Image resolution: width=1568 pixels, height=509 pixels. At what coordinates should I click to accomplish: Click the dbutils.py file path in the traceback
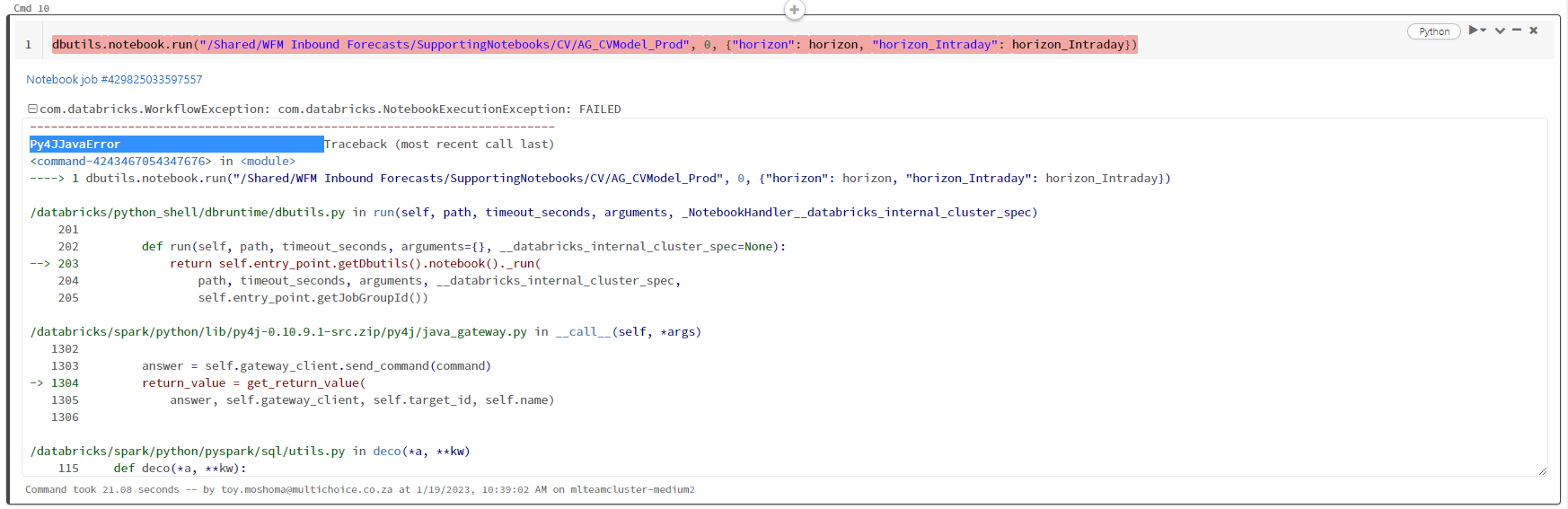coord(188,213)
